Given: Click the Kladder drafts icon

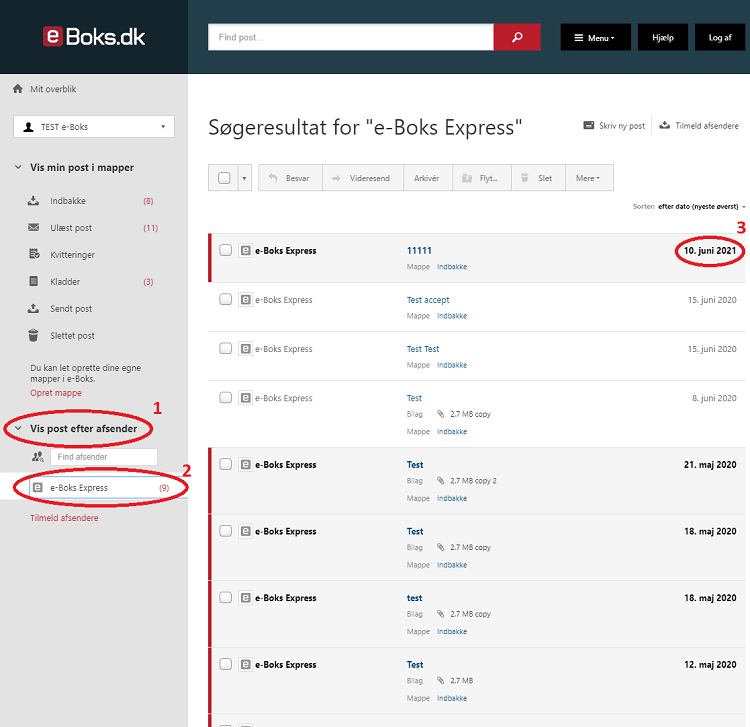Looking at the screenshot, I should coord(33,281).
